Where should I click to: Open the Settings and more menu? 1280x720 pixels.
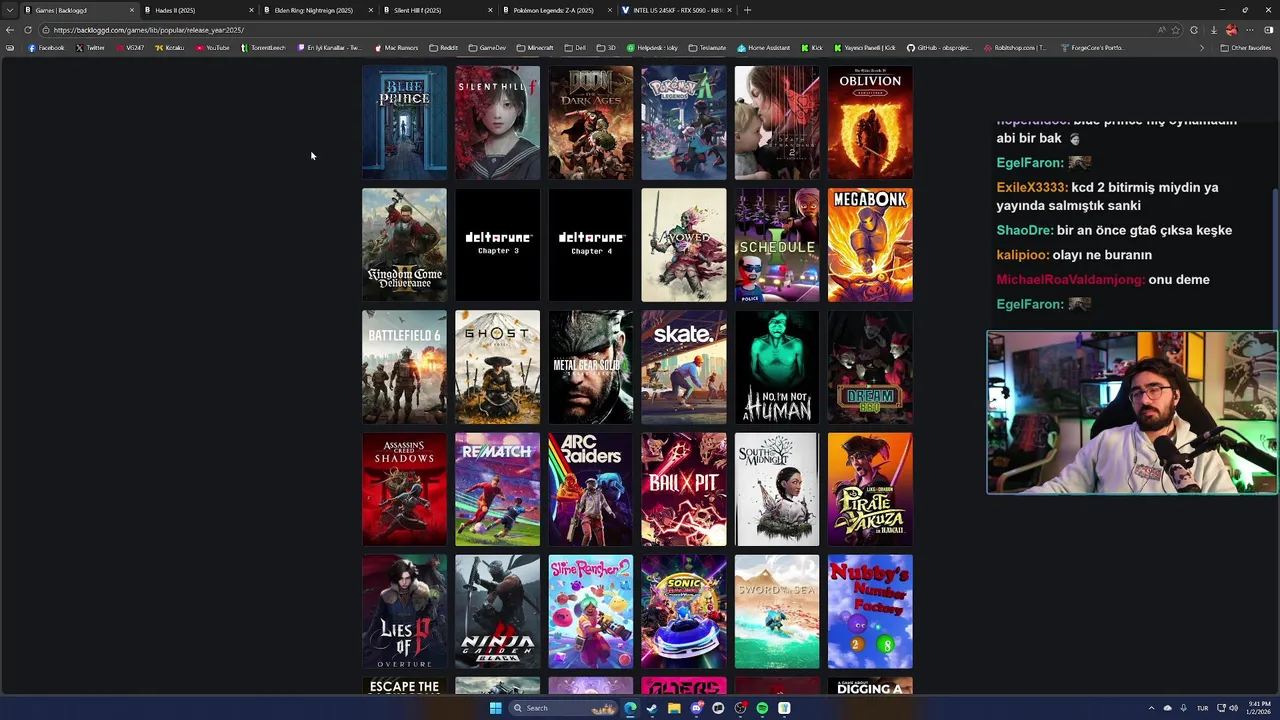[x=1249, y=30]
